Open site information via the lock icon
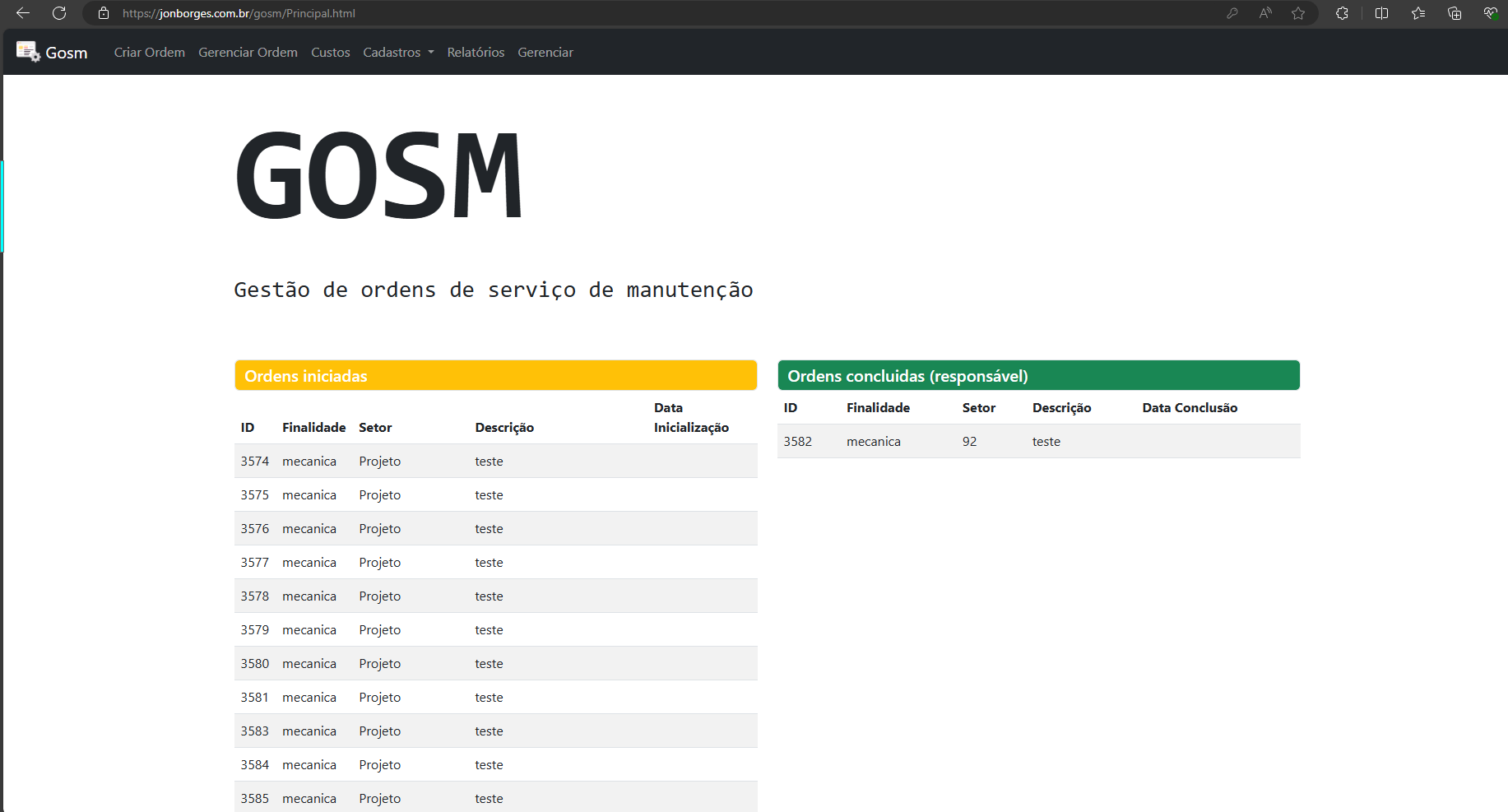The width and height of the screenshot is (1508, 812). coord(102,13)
